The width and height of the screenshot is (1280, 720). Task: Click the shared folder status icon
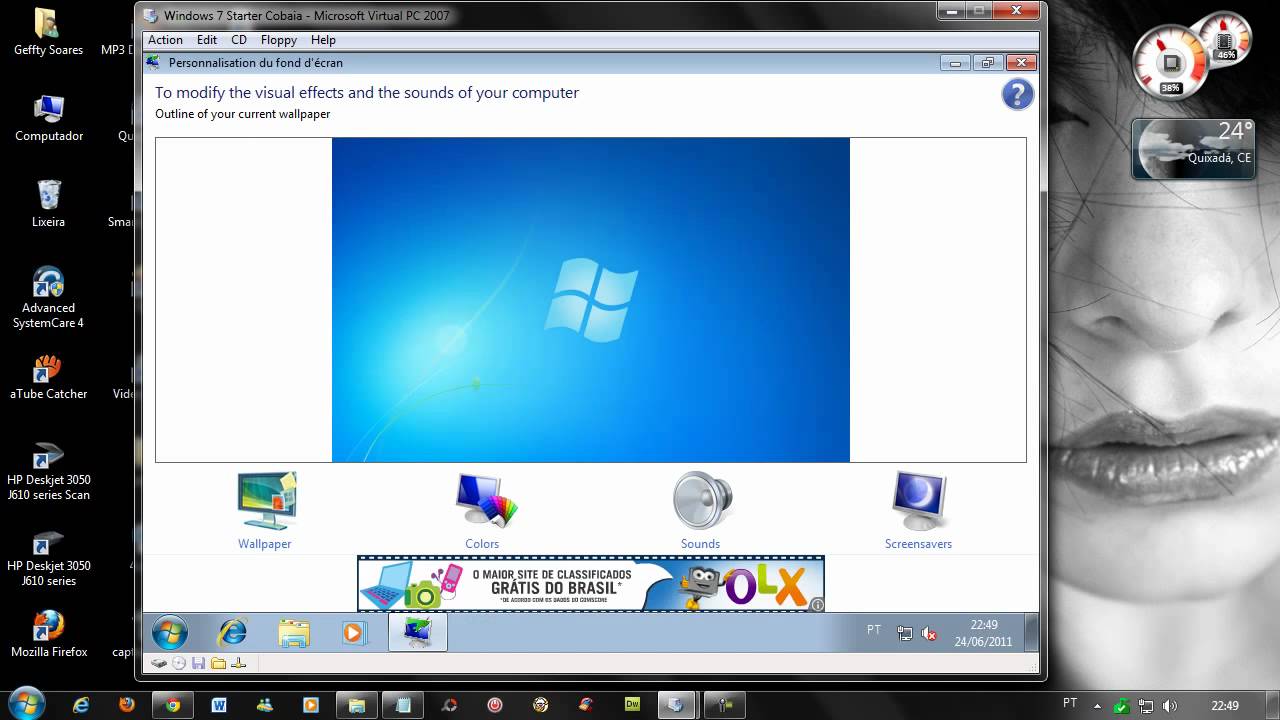tap(218, 663)
